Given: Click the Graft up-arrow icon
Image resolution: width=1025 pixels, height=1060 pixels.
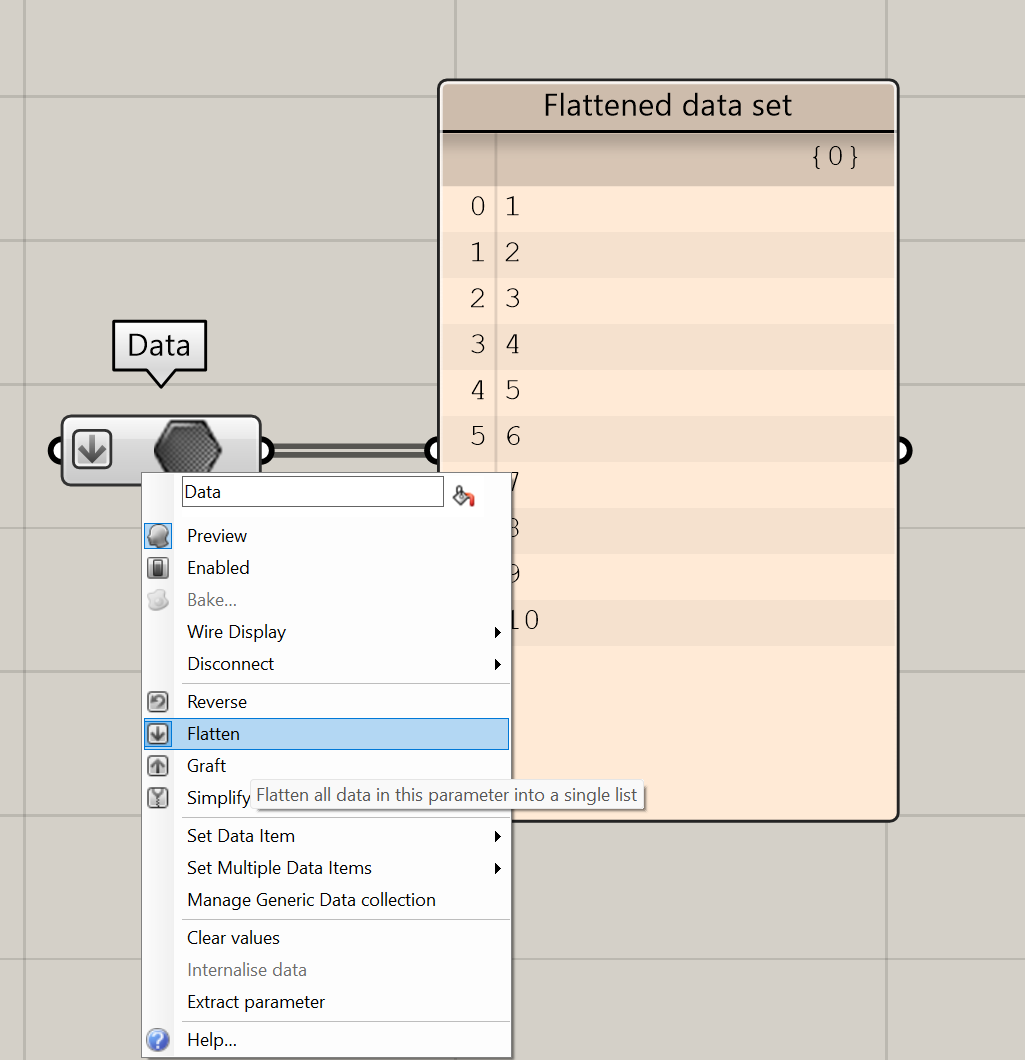Looking at the screenshot, I should [158, 766].
